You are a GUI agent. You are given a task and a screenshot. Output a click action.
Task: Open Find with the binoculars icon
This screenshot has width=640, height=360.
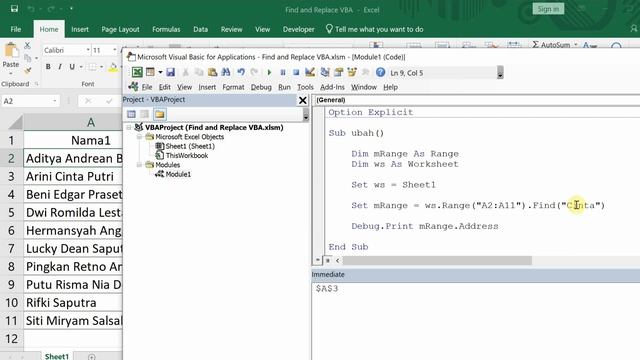(226, 72)
